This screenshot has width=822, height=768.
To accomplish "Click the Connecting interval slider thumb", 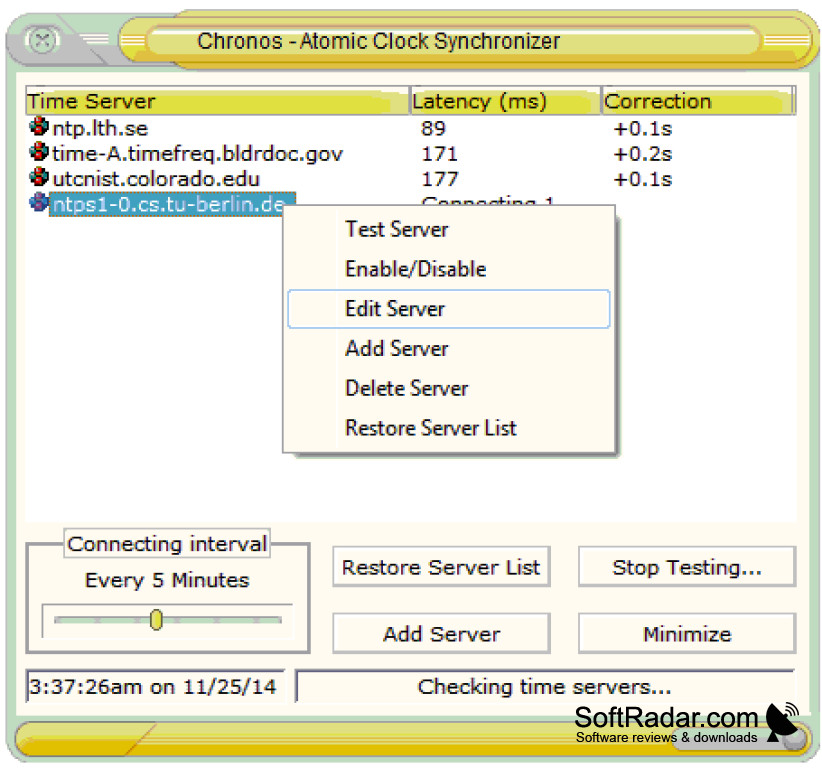I will click(x=156, y=620).
